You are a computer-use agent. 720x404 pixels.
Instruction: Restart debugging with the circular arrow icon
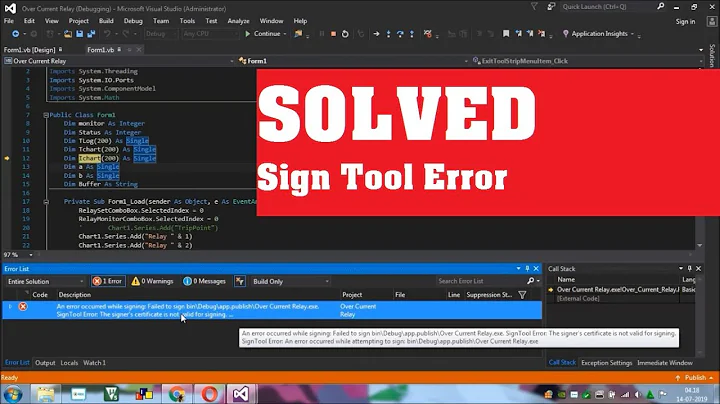[345, 34]
